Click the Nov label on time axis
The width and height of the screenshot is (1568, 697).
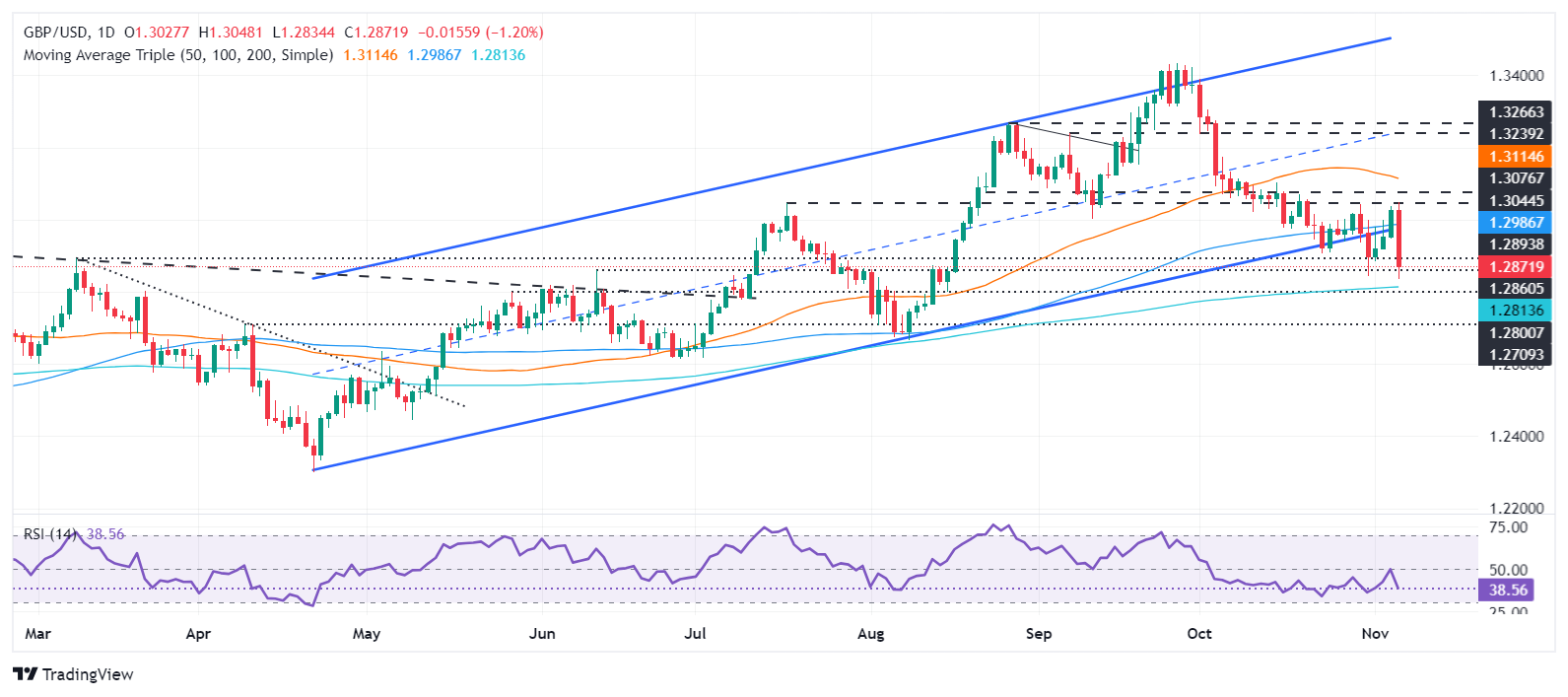tap(1374, 633)
